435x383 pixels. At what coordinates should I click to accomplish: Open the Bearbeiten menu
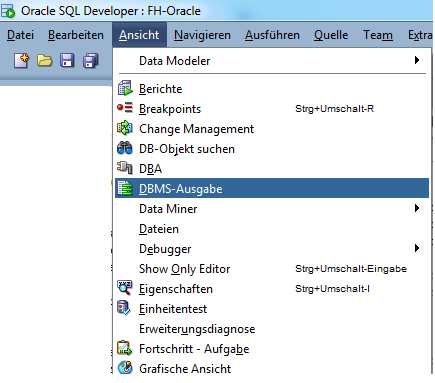pos(76,35)
